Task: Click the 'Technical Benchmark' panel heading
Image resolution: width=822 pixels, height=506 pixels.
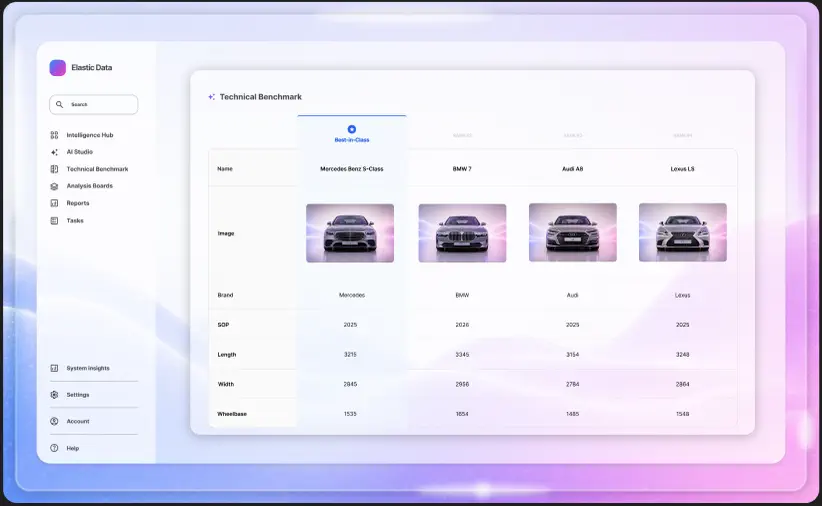Action: 261,97
